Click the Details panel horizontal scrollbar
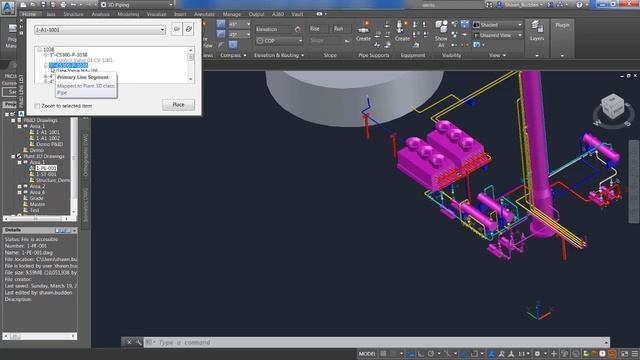 click(x=40, y=336)
